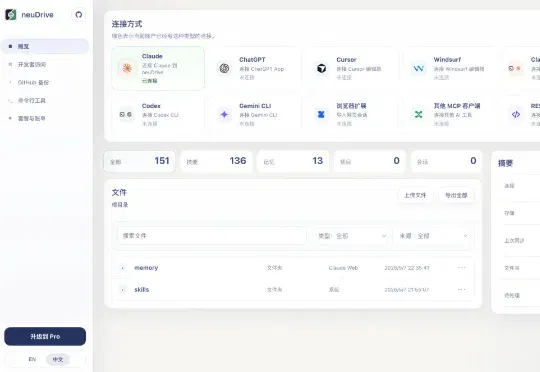Image resolution: width=540 pixels, height=372 pixels.
Task: Open 开发者访问 in the sidebar
Action: coord(45,64)
